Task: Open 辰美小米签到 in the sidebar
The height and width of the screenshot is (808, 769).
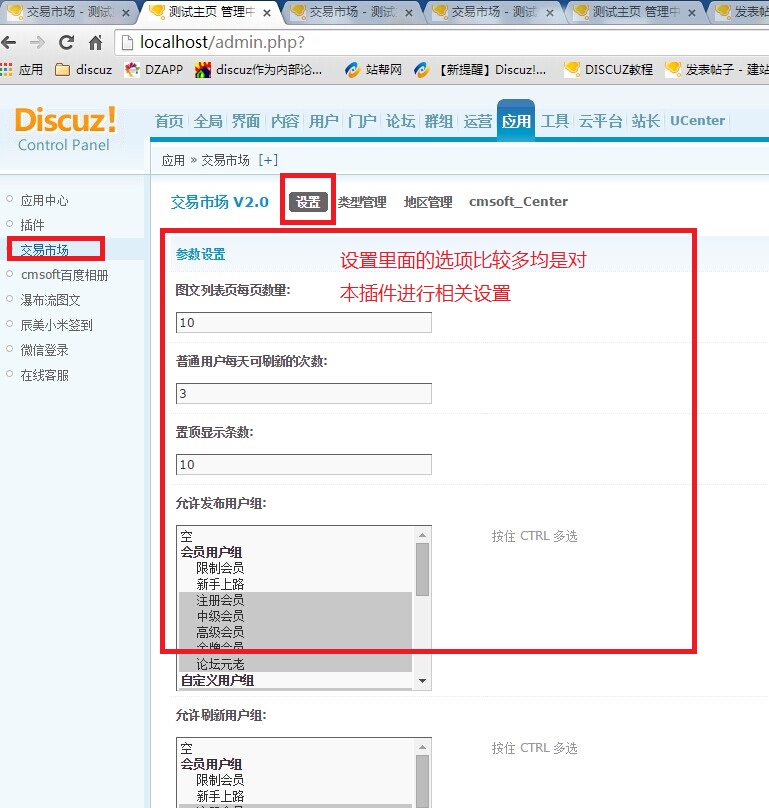Action: click(x=57, y=325)
